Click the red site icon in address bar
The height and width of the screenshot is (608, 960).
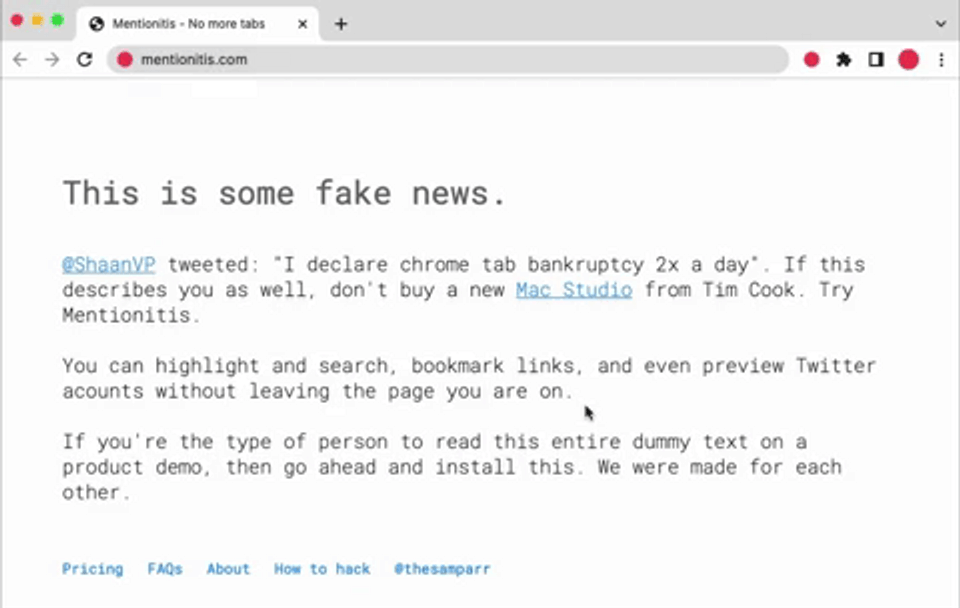125,59
